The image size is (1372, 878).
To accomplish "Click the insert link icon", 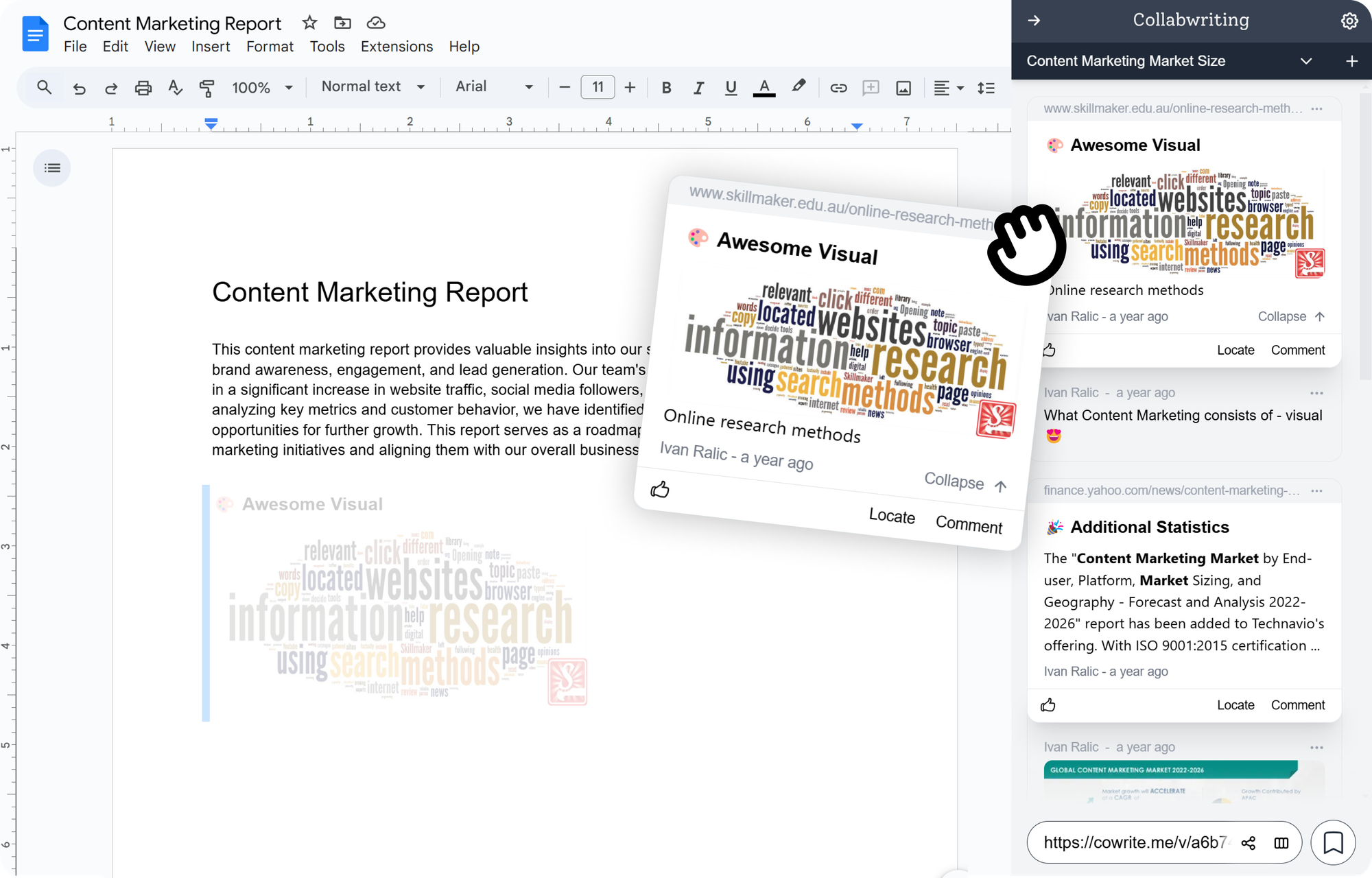I will (x=838, y=88).
